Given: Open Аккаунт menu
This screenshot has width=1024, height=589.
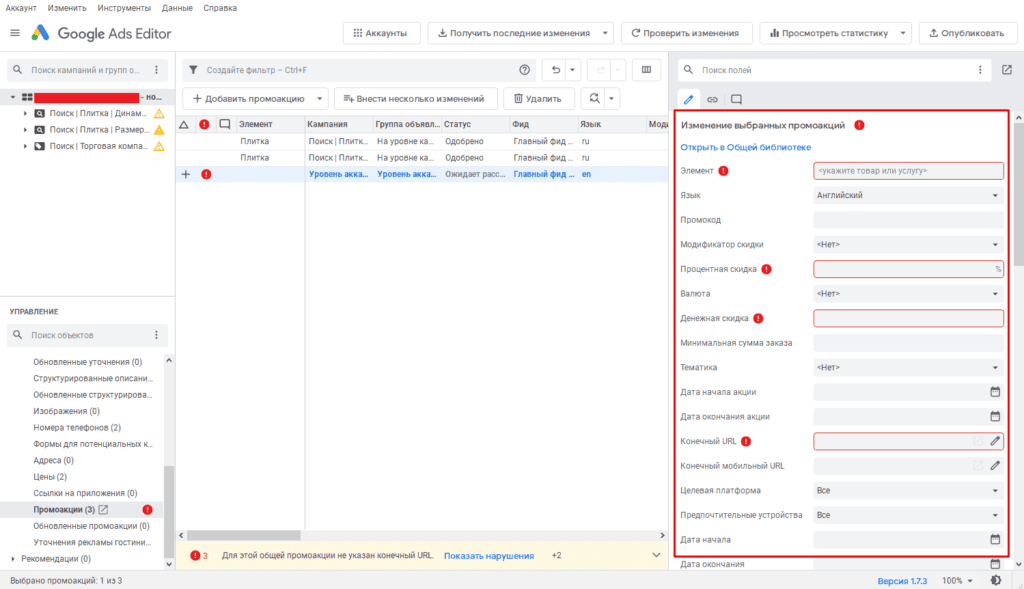Looking at the screenshot, I should (21, 8).
